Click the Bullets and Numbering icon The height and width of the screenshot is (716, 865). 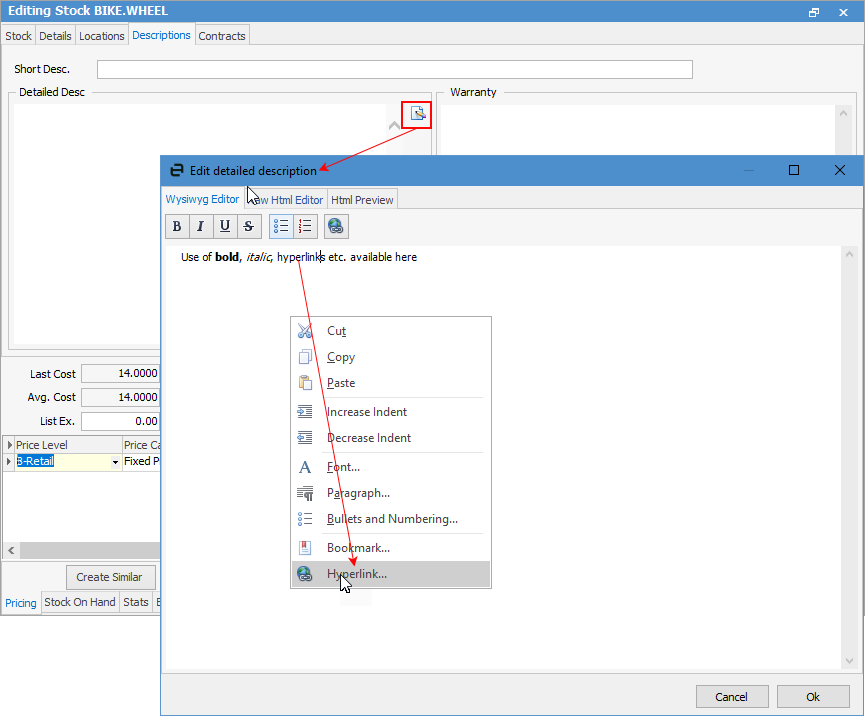(x=305, y=519)
